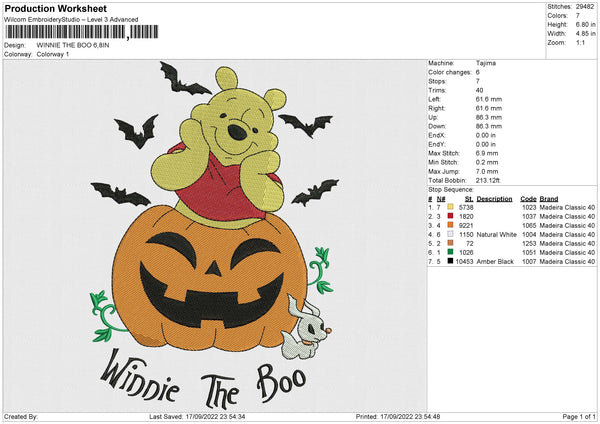
Task: Click the 'Amber Black' description
Action: click(495, 261)
